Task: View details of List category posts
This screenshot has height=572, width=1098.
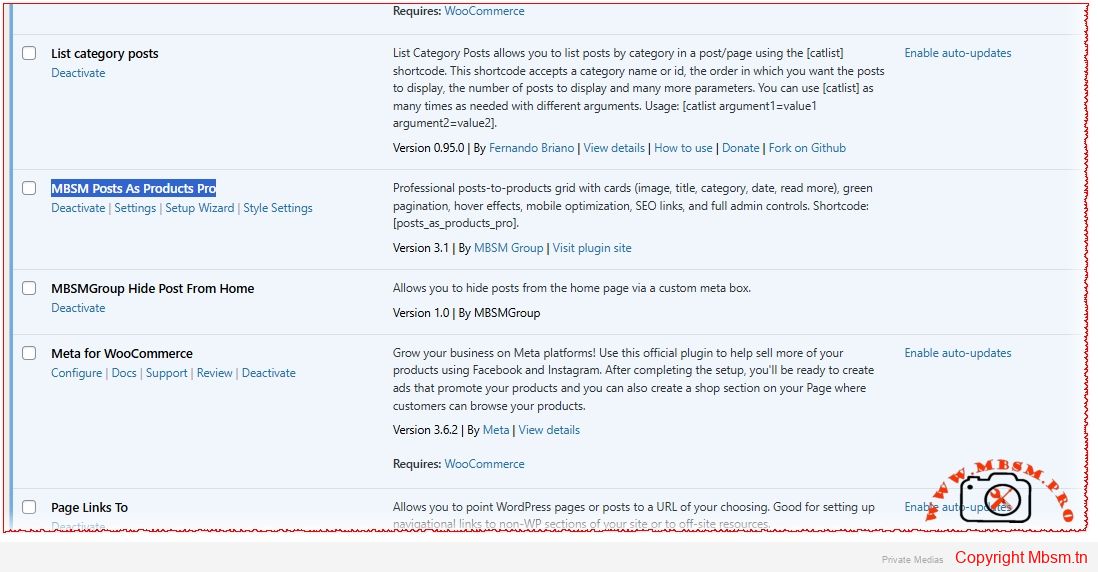Action: click(x=614, y=148)
